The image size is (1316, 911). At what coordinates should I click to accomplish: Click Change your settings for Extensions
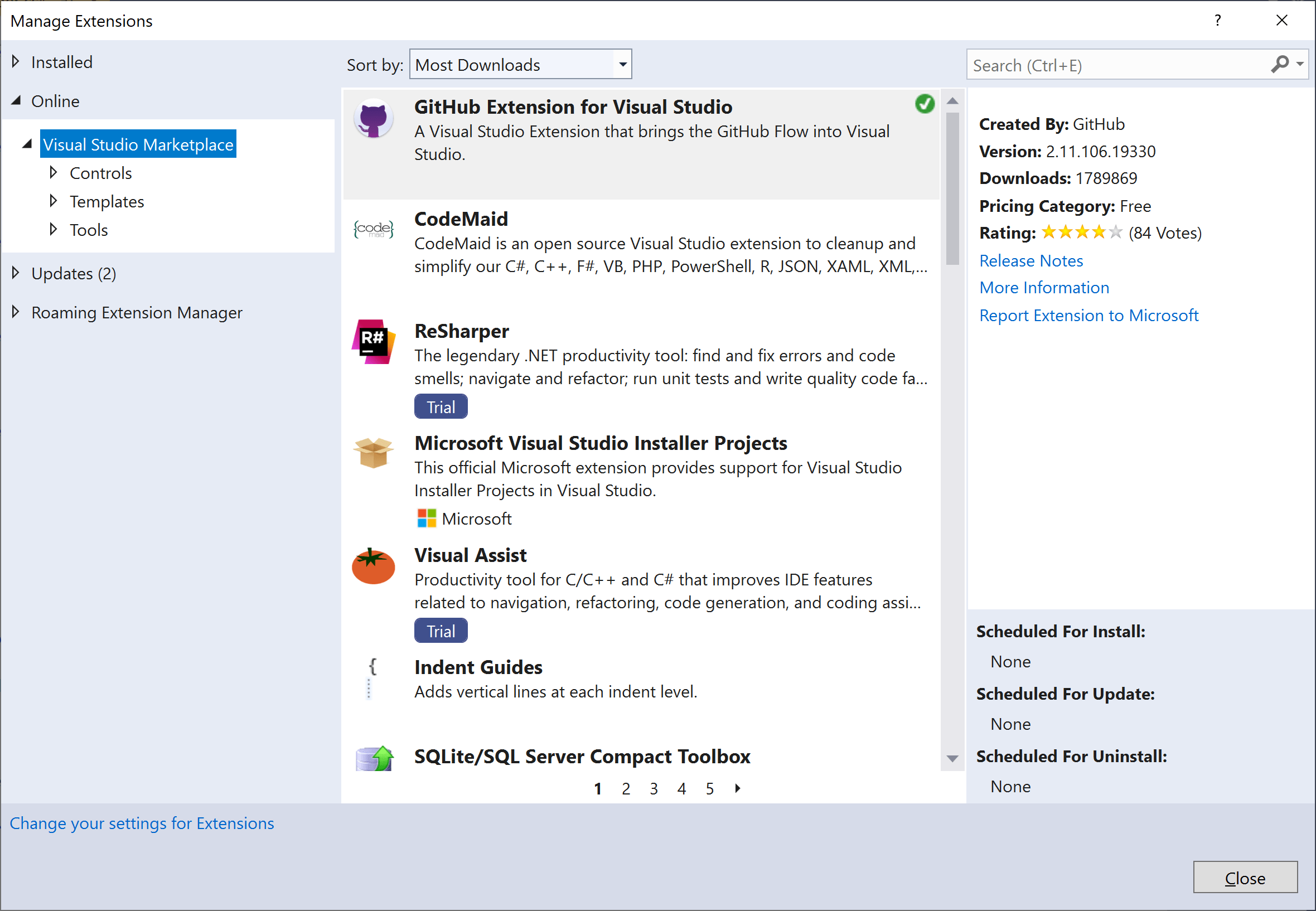click(142, 823)
